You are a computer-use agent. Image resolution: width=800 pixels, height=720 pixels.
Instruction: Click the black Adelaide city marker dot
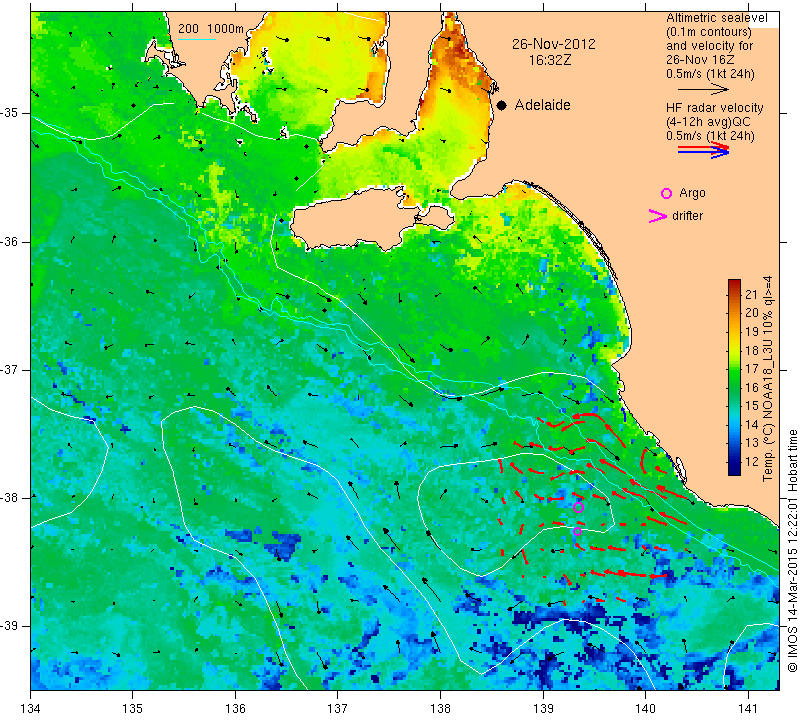(x=502, y=106)
